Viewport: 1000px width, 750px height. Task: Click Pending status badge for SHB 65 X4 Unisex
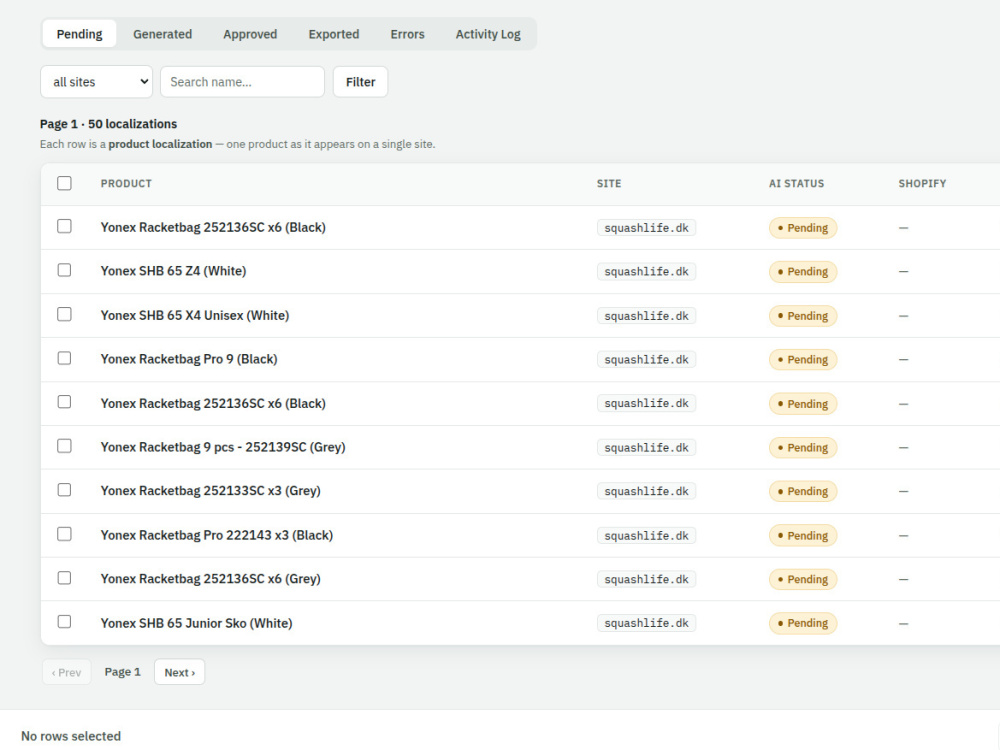(x=802, y=316)
